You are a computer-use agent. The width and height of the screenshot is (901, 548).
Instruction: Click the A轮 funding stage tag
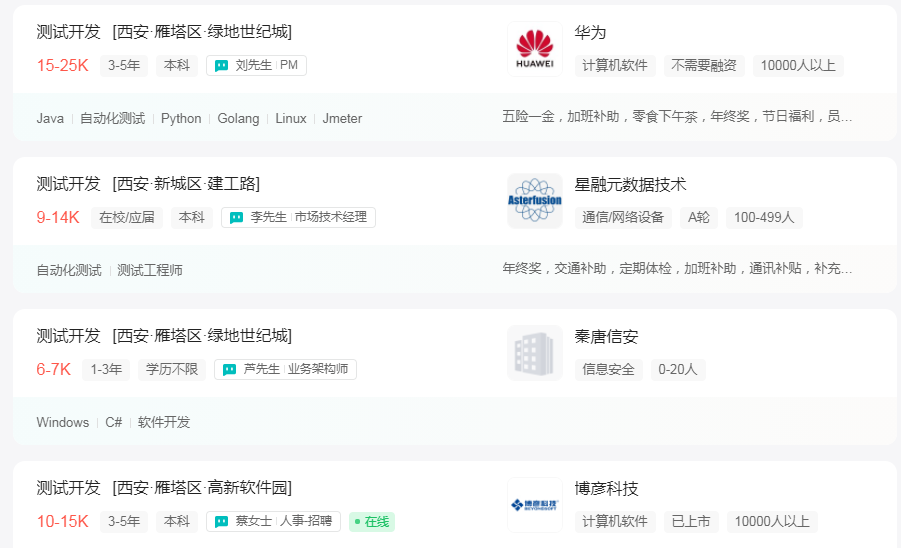[699, 217]
